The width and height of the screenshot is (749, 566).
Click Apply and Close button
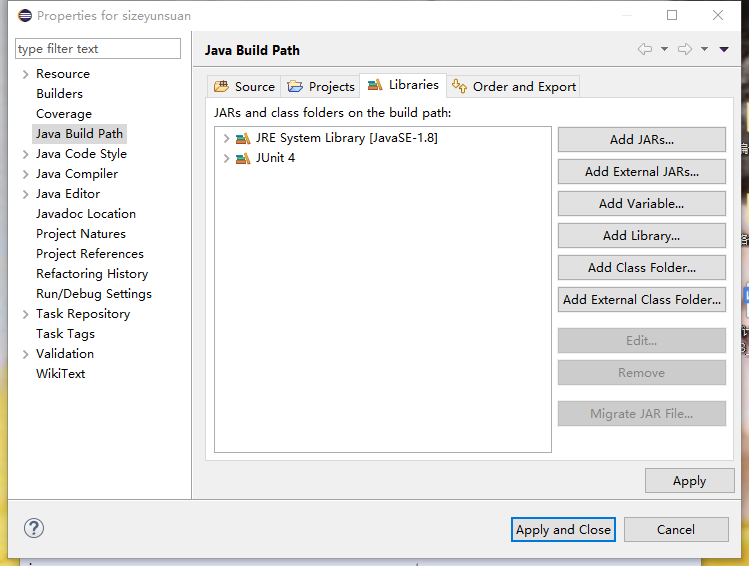coord(563,530)
